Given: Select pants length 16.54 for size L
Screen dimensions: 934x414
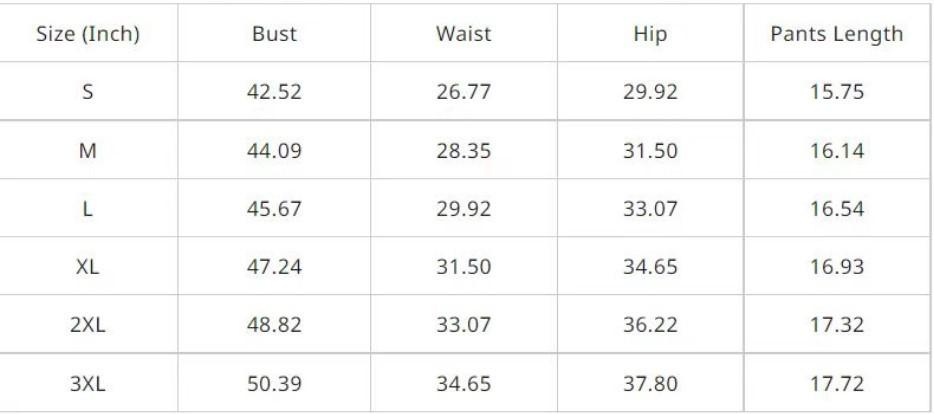Looking at the screenshot, I should (x=836, y=209).
